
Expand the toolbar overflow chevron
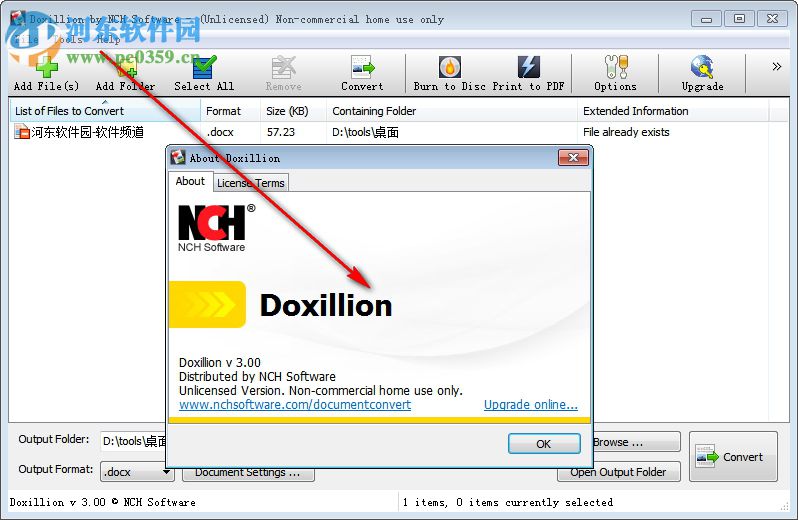coord(777,67)
